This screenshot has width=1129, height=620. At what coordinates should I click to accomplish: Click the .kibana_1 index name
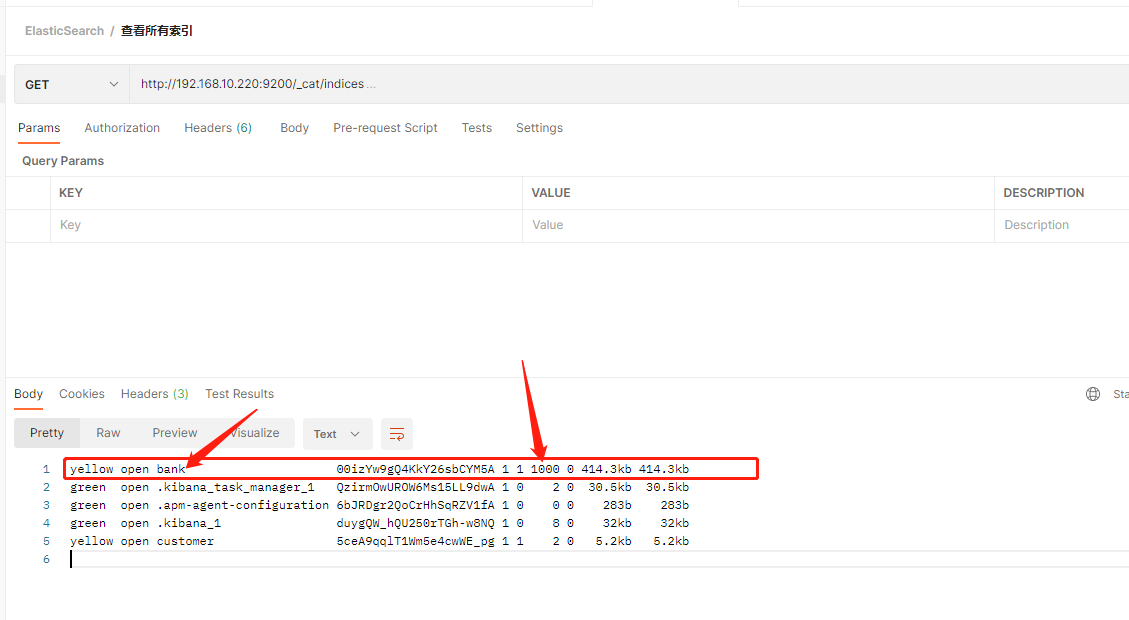pos(189,524)
